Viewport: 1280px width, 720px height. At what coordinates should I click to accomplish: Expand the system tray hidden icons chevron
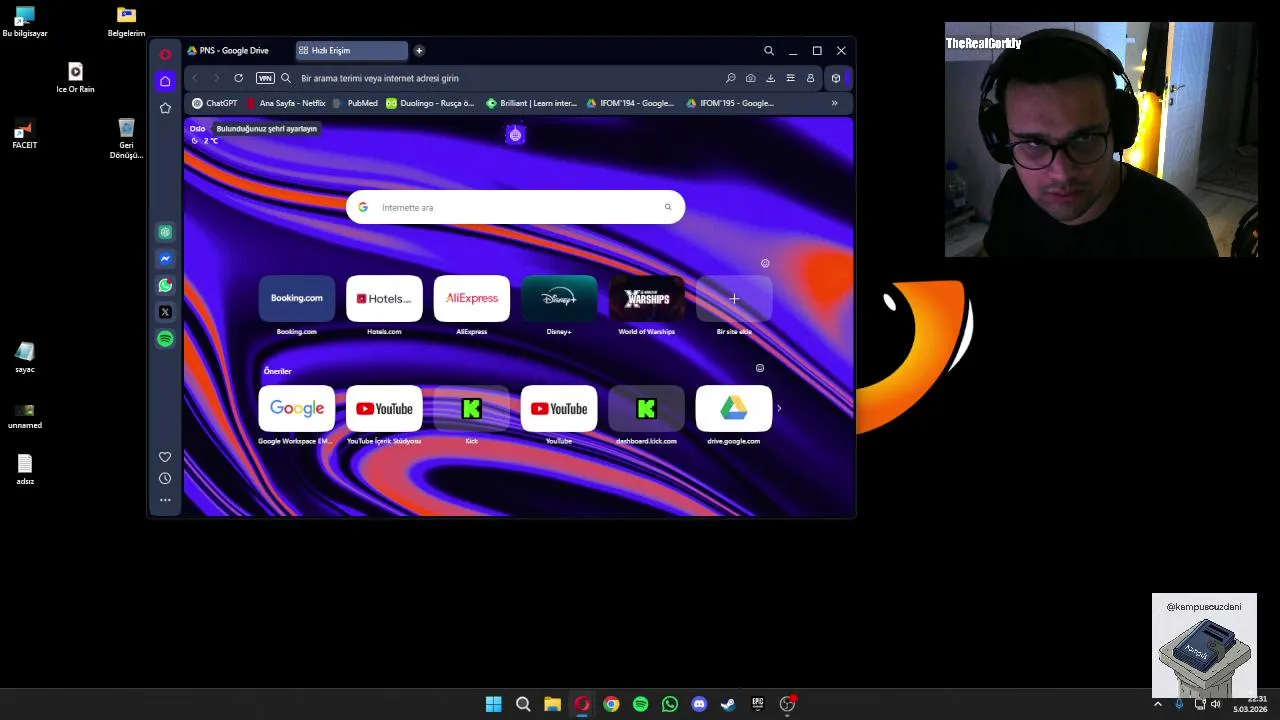tap(1158, 704)
